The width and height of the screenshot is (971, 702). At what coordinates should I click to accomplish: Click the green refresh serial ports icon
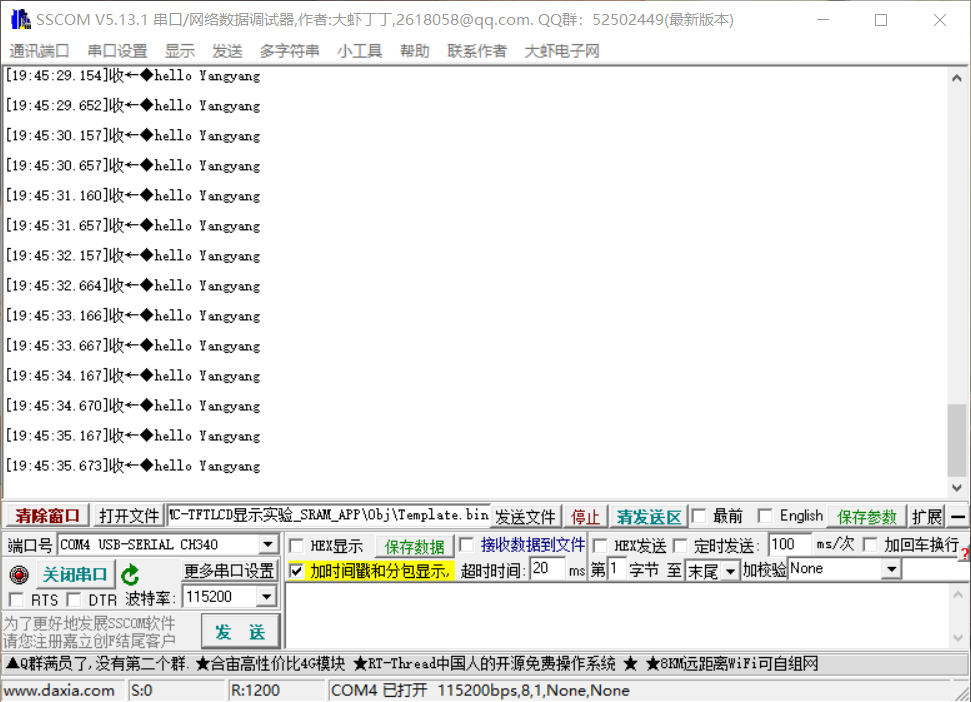(x=130, y=573)
